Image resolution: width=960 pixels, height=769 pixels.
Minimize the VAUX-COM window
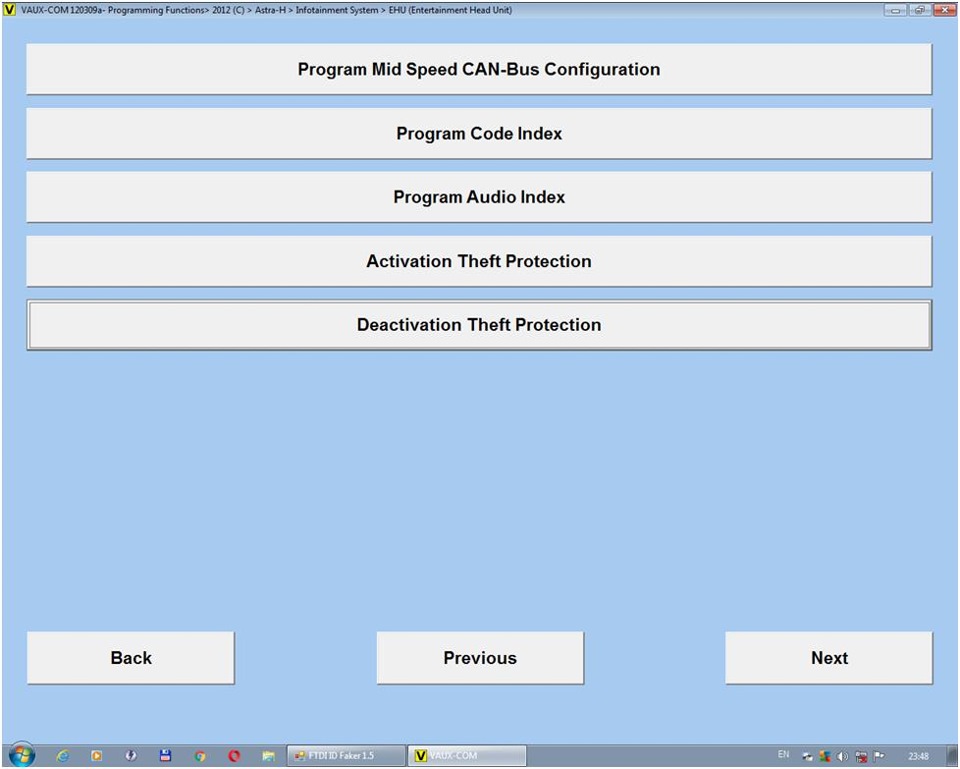(896, 10)
